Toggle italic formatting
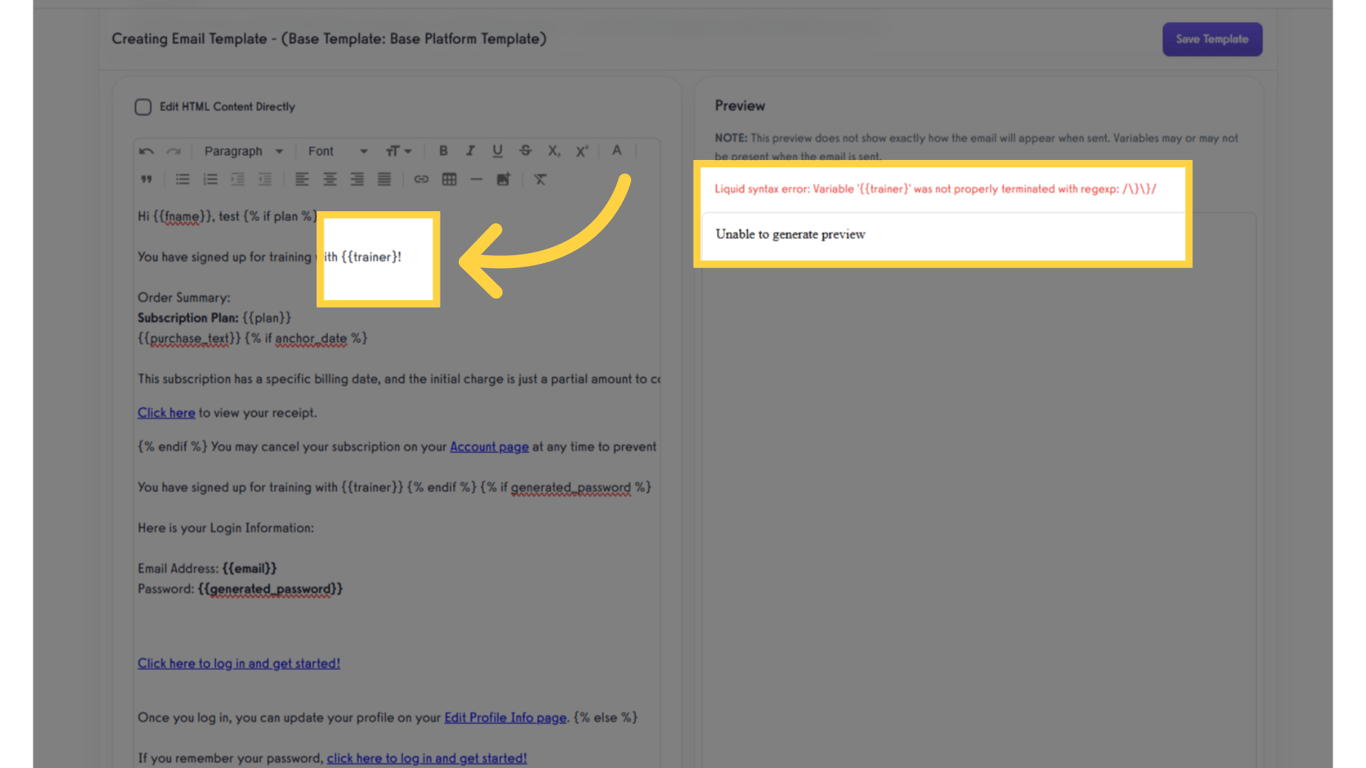This screenshot has width=1366, height=768. 470,151
